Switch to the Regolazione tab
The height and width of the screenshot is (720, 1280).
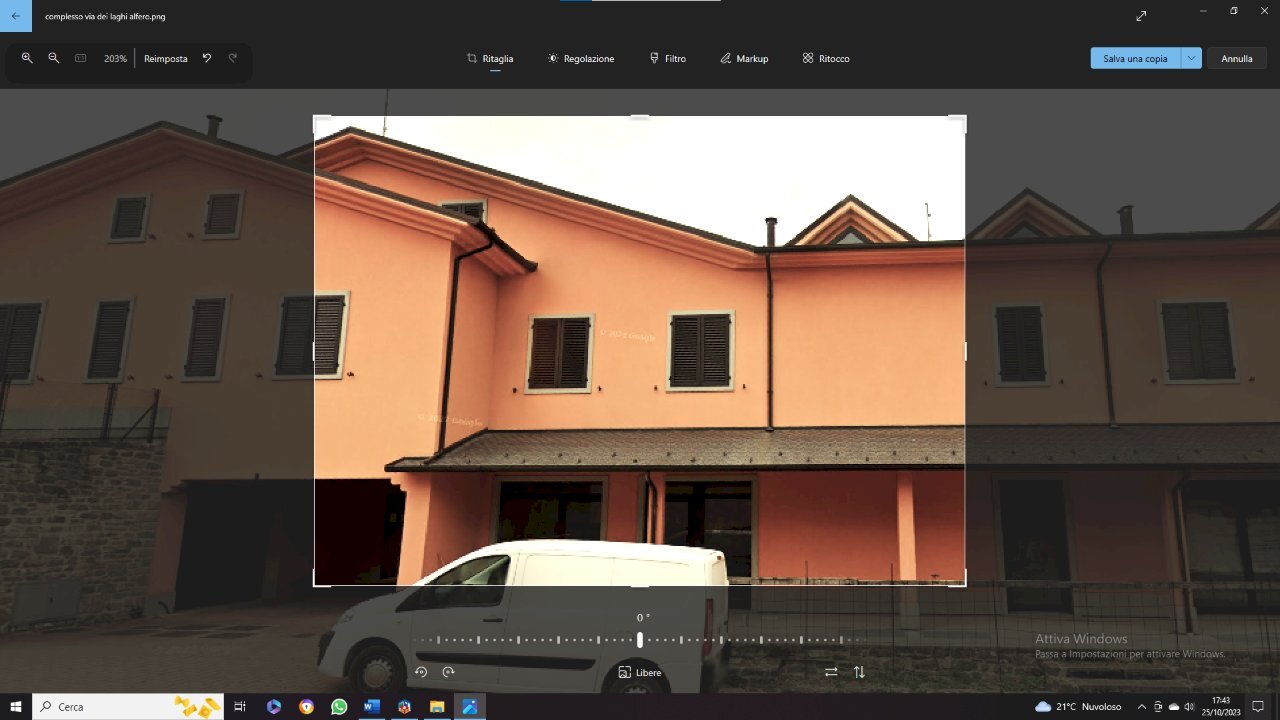[581, 58]
